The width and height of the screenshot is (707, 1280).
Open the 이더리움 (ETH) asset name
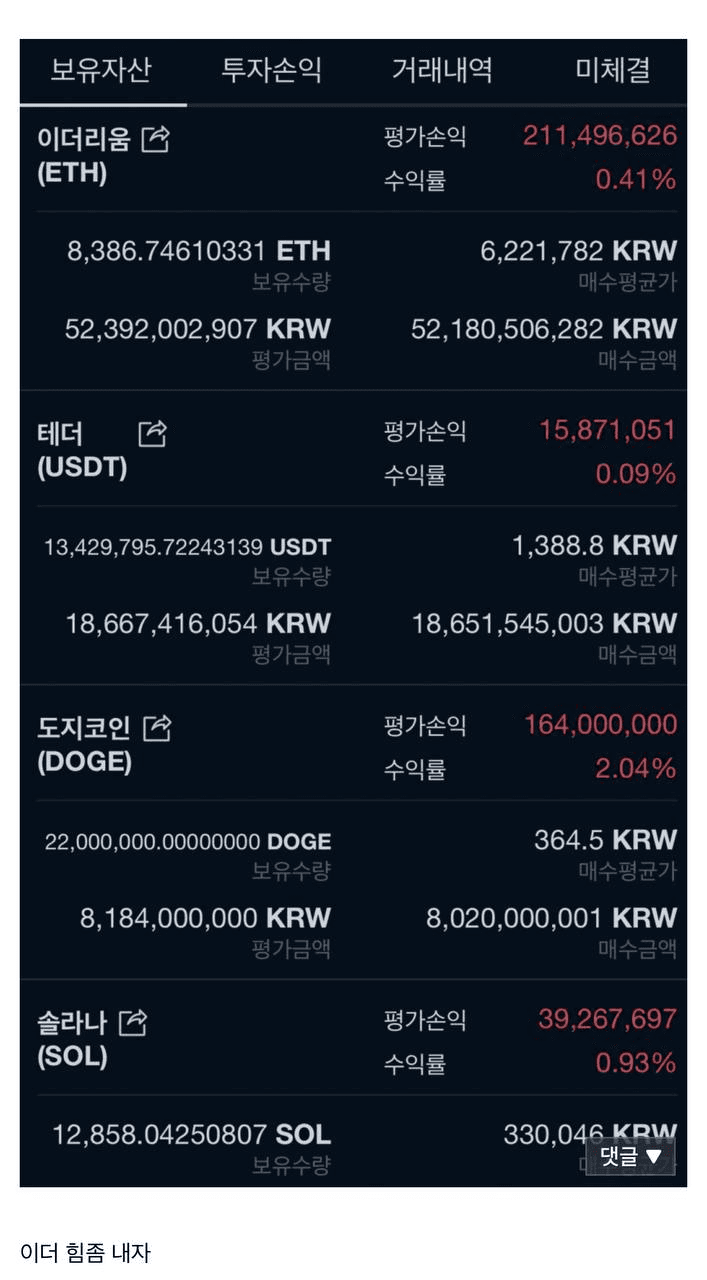84,155
